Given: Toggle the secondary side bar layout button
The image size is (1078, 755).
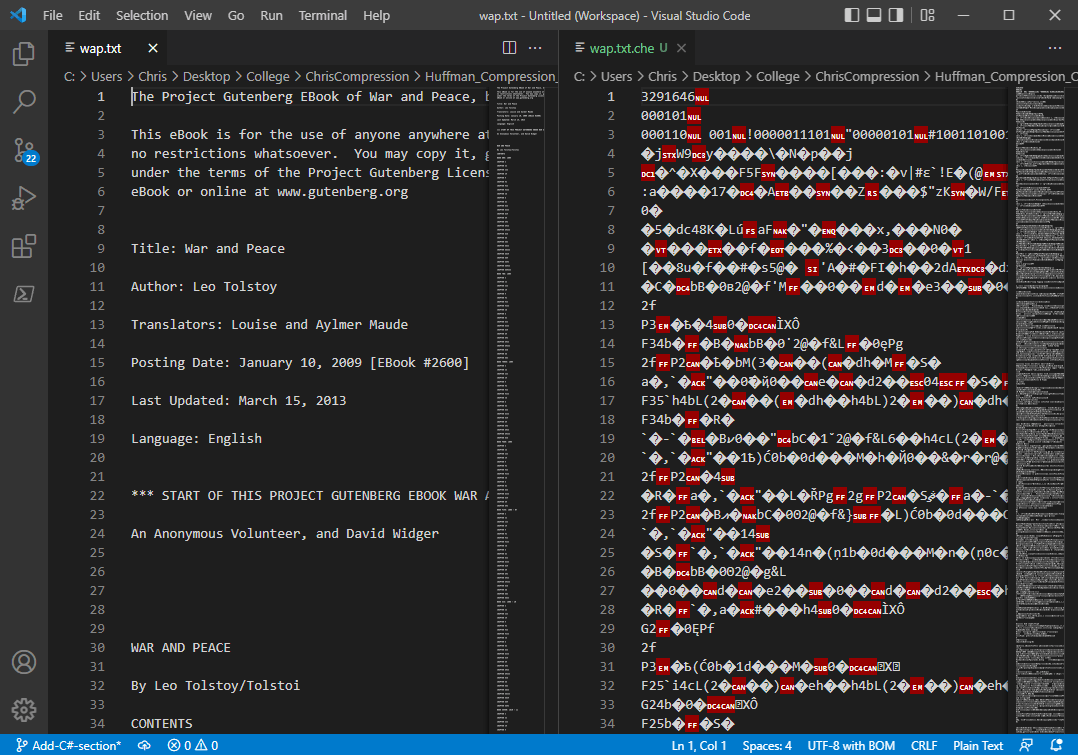Looking at the screenshot, I should 896,15.
